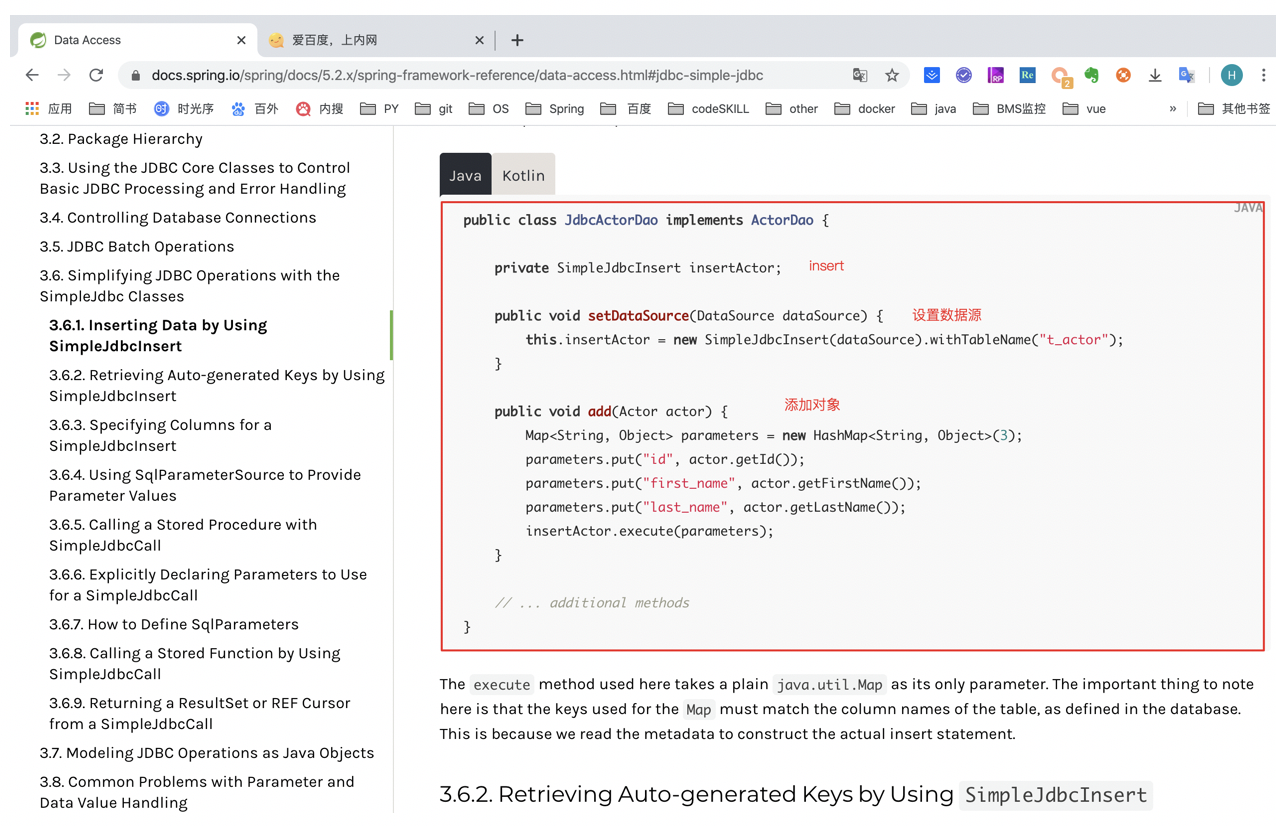Open the Axure RP extension icon
The height and width of the screenshot is (826, 1276).
click(995, 75)
